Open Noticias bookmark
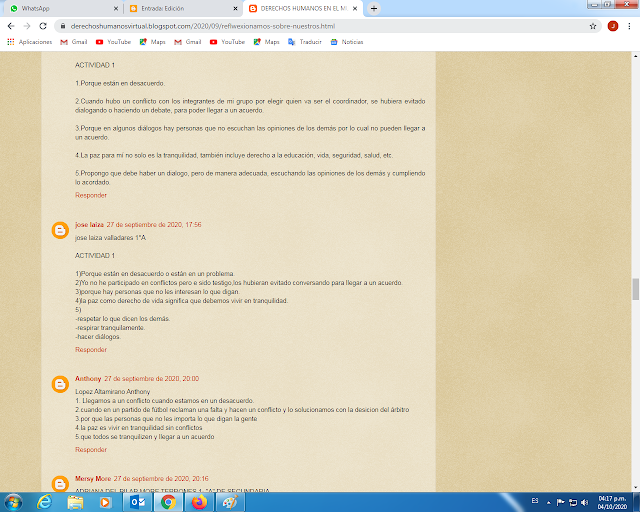The height and width of the screenshot is (512, 640). pyautogui.click(x=347, y=42)
